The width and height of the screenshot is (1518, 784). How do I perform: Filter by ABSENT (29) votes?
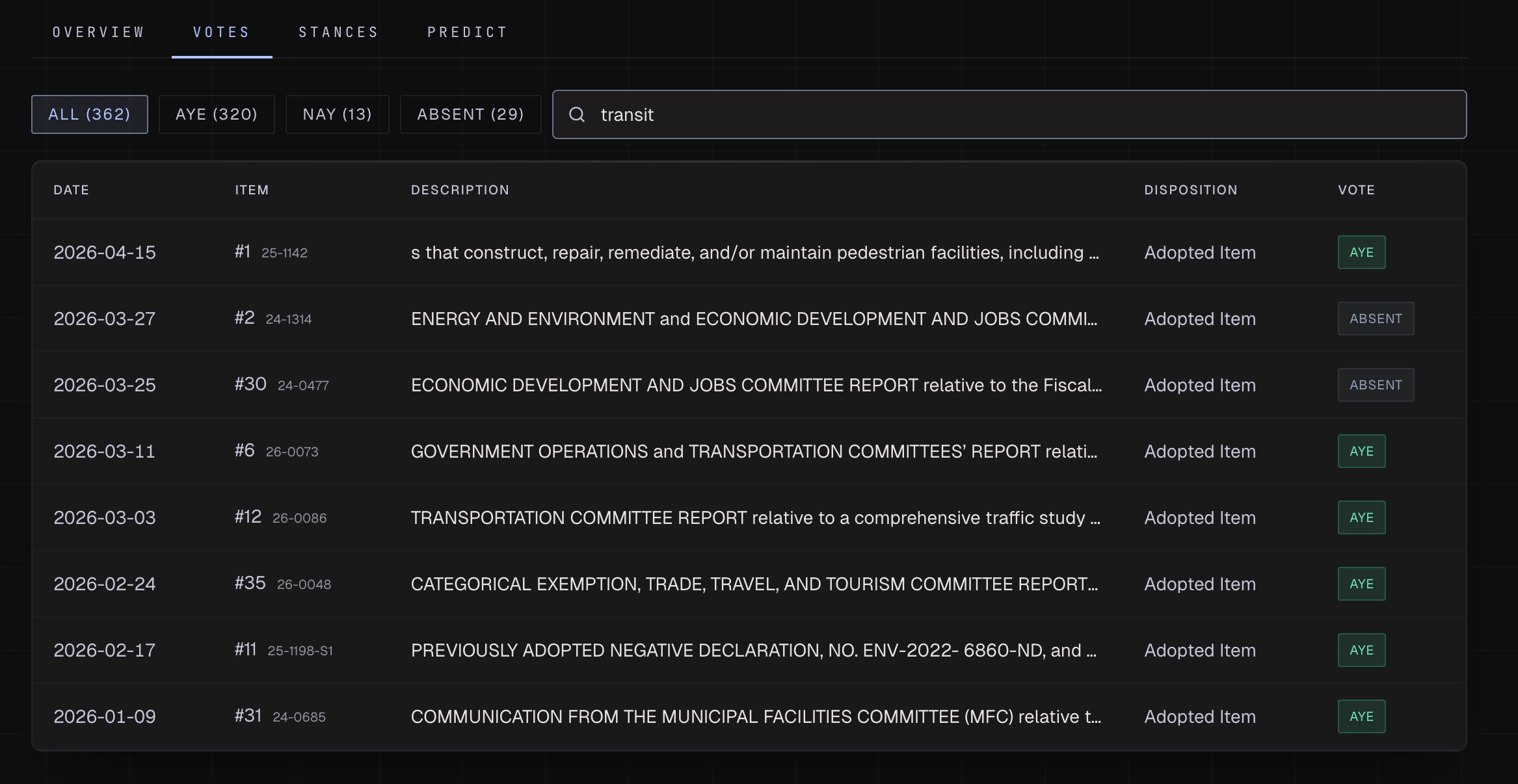tap(470, 114)
